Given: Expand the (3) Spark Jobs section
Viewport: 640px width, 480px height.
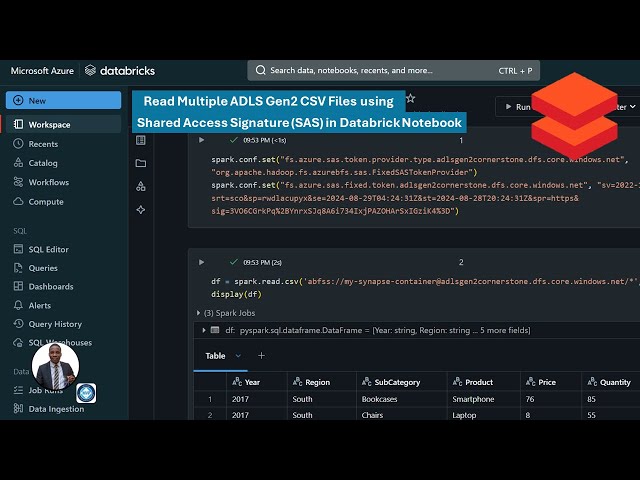Looking at the screenshot, I should tap(227, 313).
